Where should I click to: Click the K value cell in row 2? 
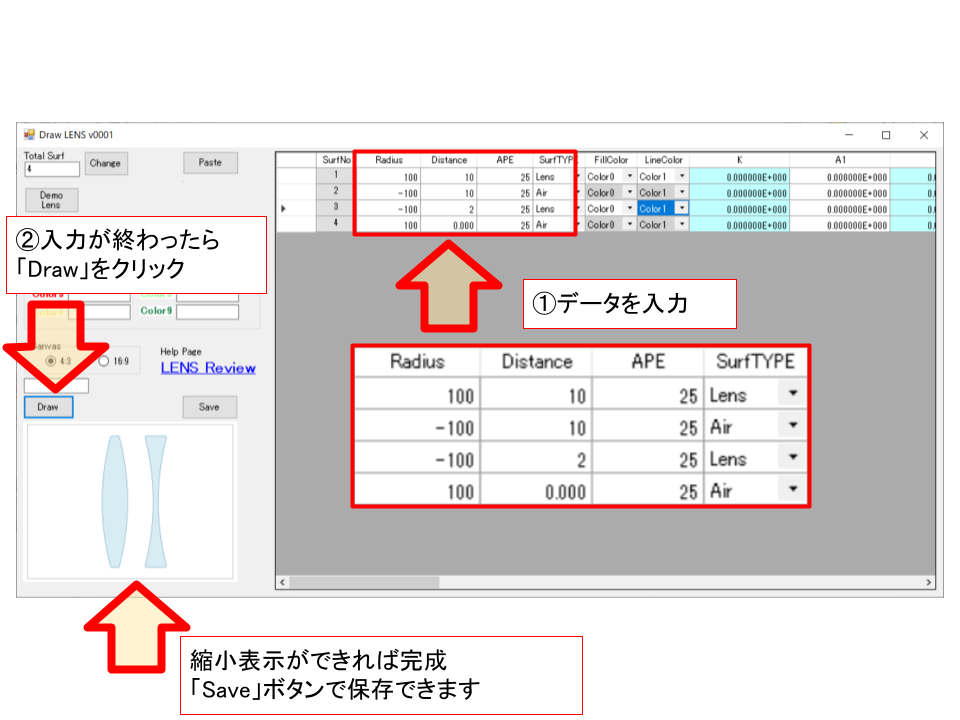click(x=740, y=192)
